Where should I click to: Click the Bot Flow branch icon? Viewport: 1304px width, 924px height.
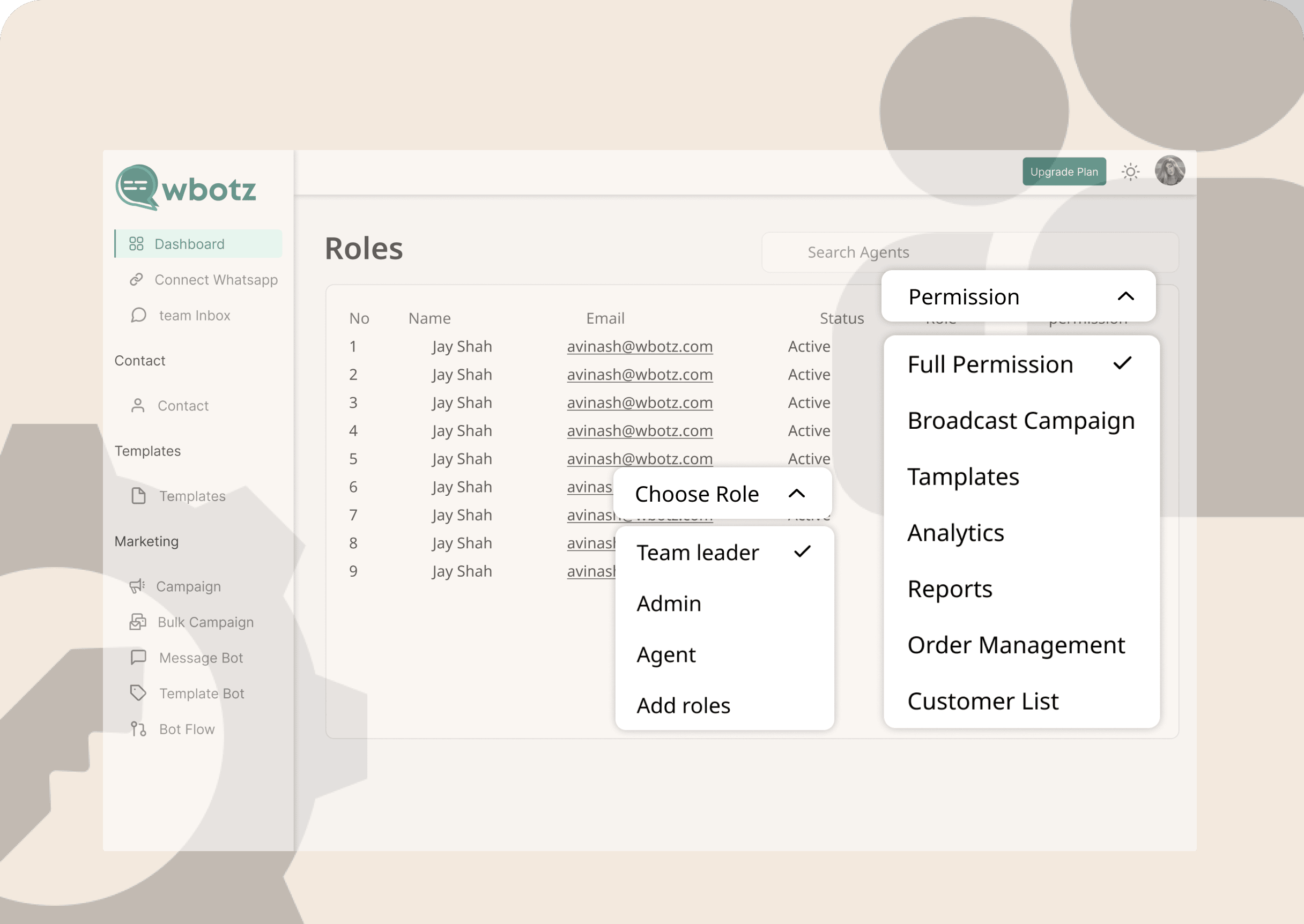point(138,729)
